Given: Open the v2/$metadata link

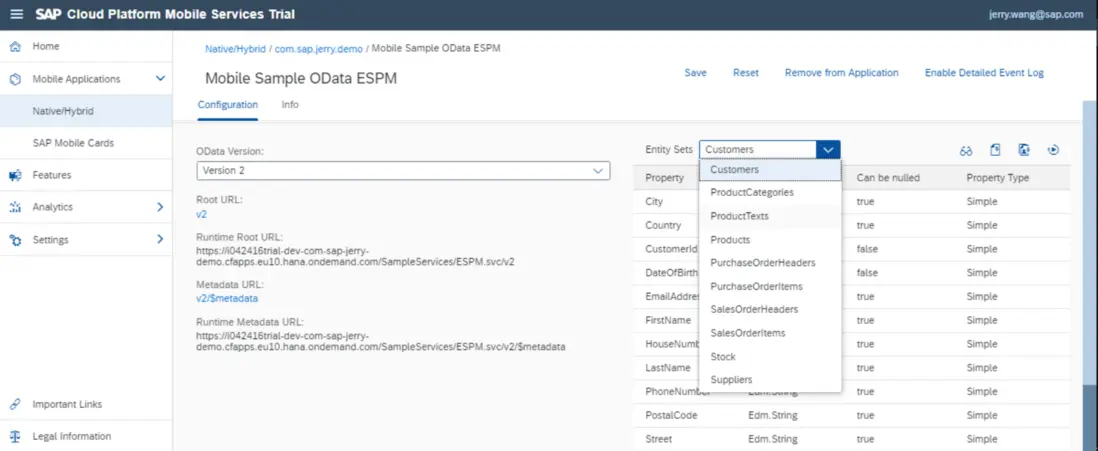Looking at the screenshot, I should click(x=227, y=298).
